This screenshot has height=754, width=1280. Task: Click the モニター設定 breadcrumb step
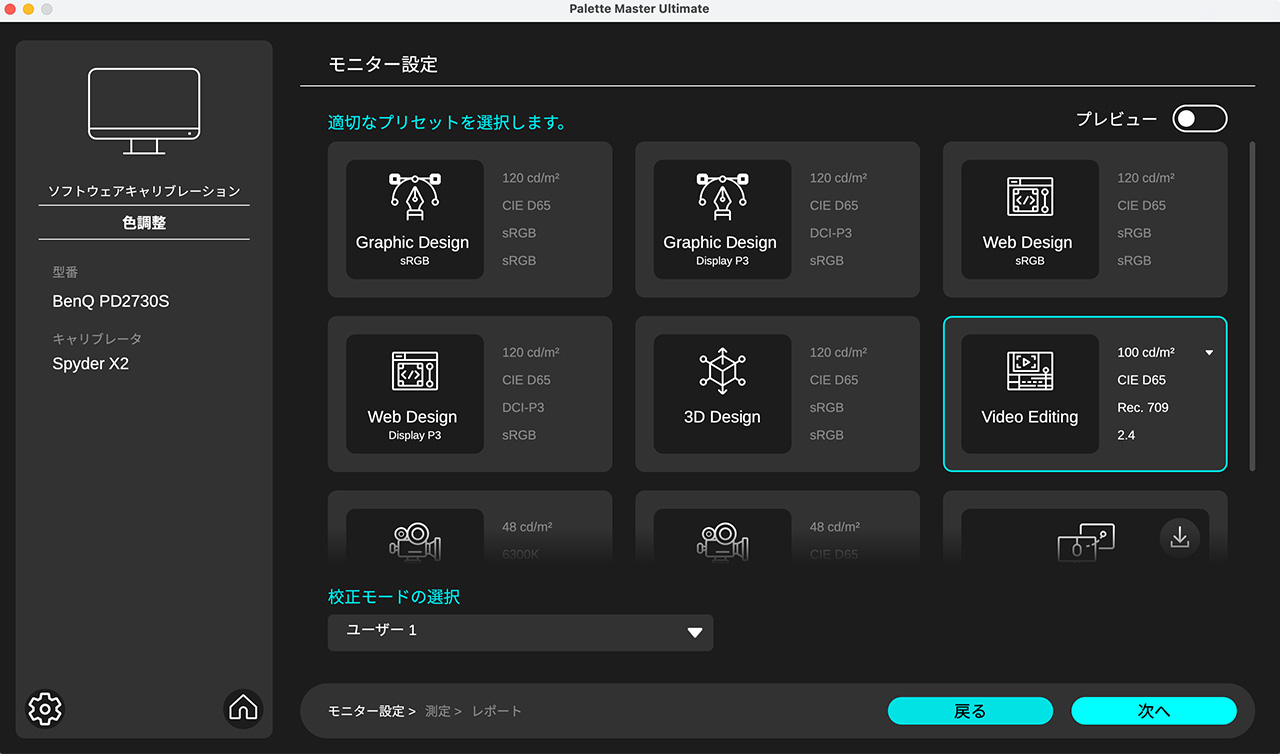pos(366,711)
